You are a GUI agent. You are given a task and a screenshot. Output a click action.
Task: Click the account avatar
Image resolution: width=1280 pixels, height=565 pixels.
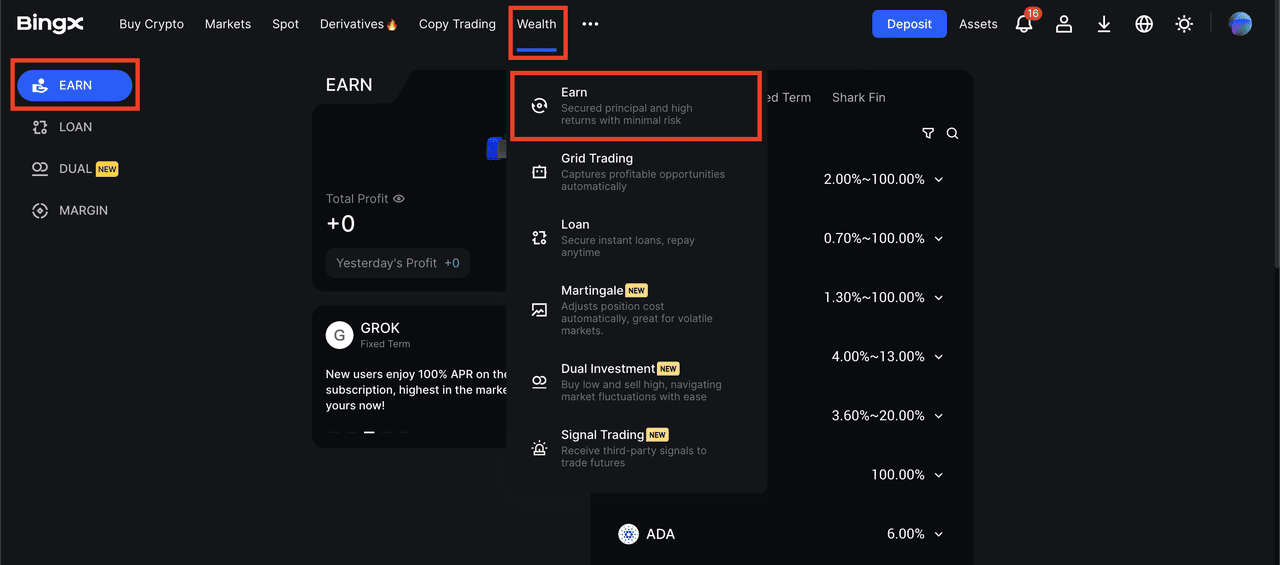(1240, 24)
